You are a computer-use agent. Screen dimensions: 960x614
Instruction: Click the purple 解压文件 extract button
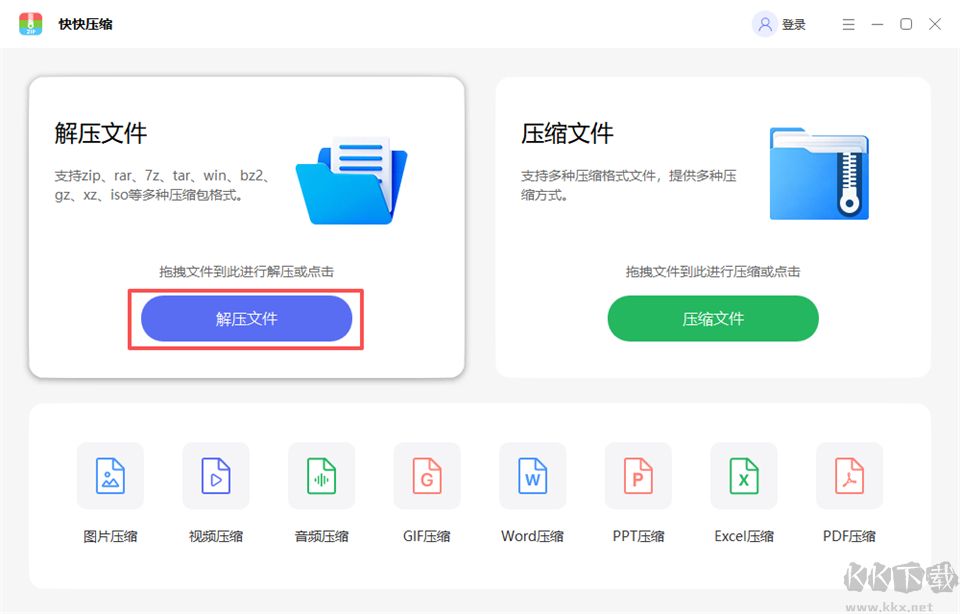click(246, 318)
